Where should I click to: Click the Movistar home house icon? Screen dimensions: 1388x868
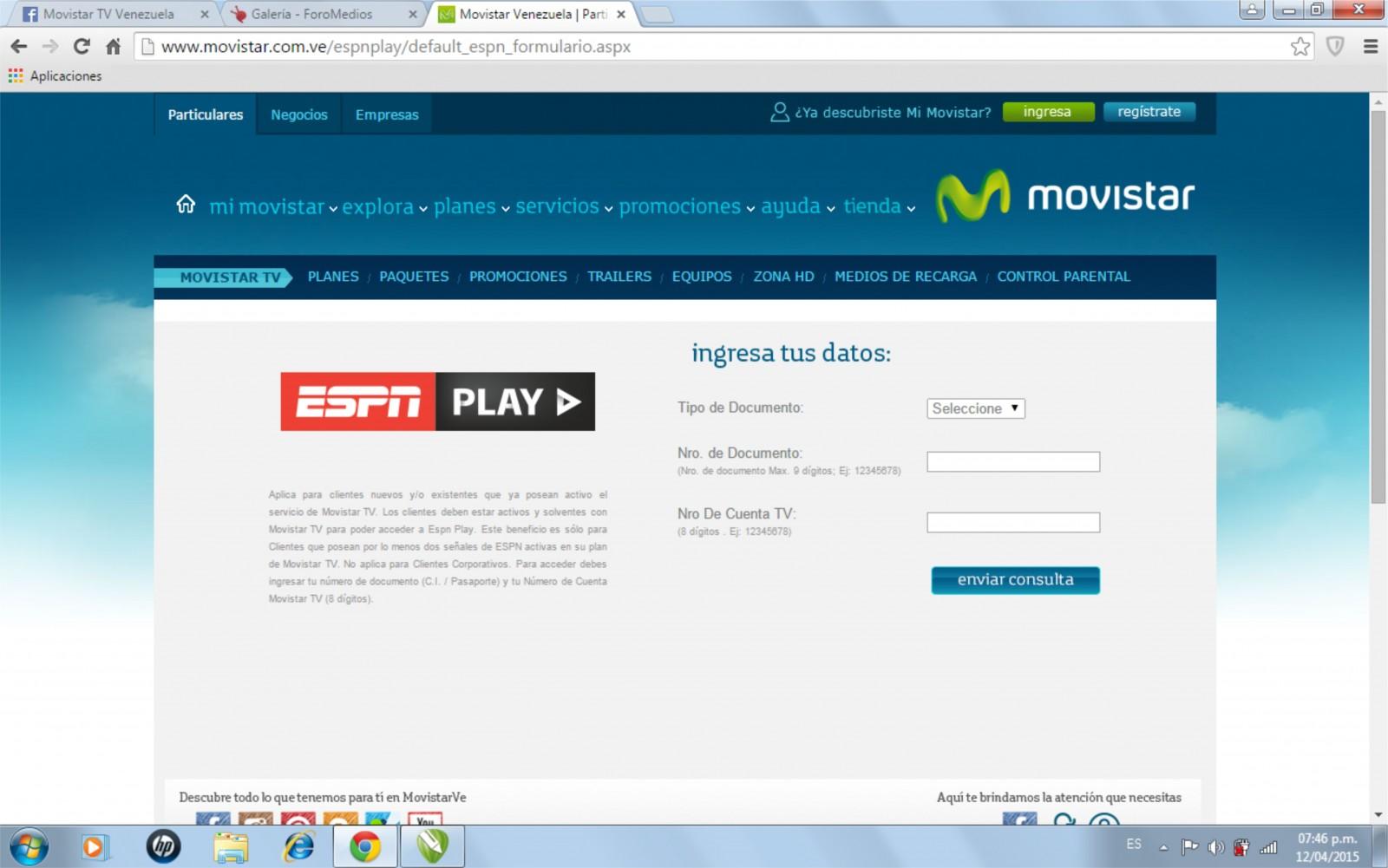[x=186, y=205]
